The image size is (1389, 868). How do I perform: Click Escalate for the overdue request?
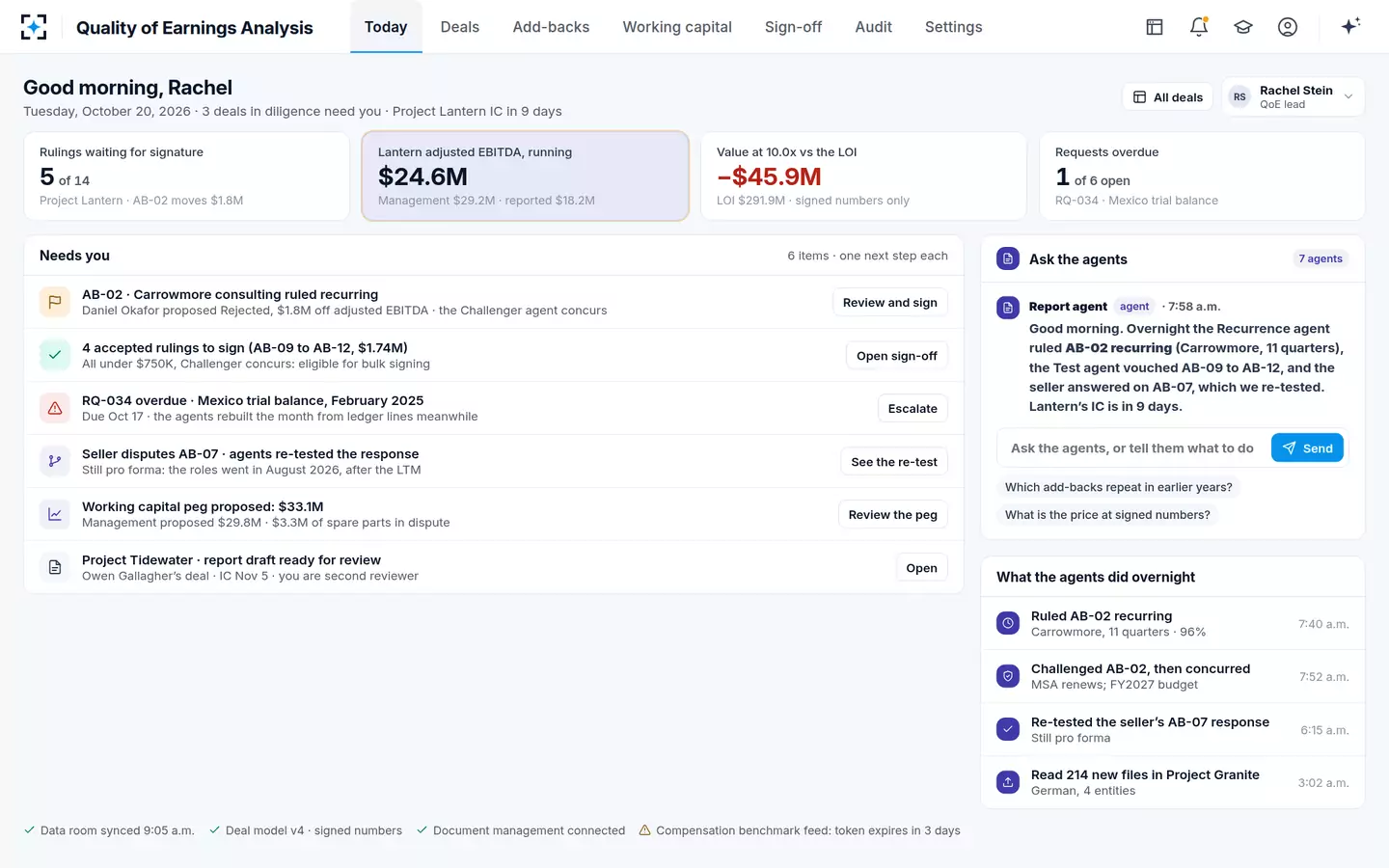tap(912, 409)
